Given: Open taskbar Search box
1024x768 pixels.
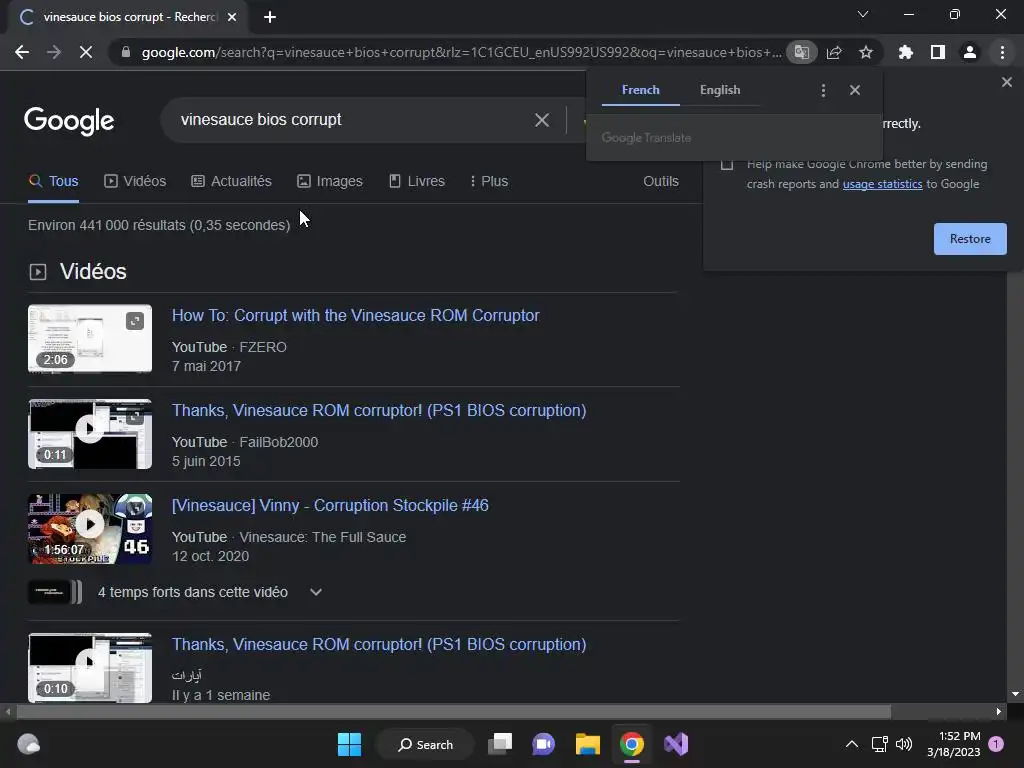Looking at the screenshot, I should [425, 744].
